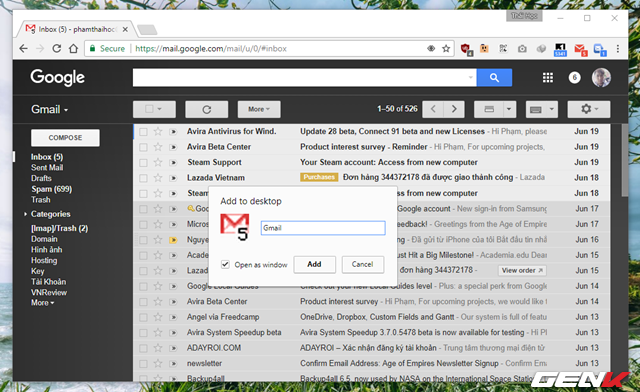Open the red shield extension icon
Screen dimensions: 640x392
(x=466, y=49)
